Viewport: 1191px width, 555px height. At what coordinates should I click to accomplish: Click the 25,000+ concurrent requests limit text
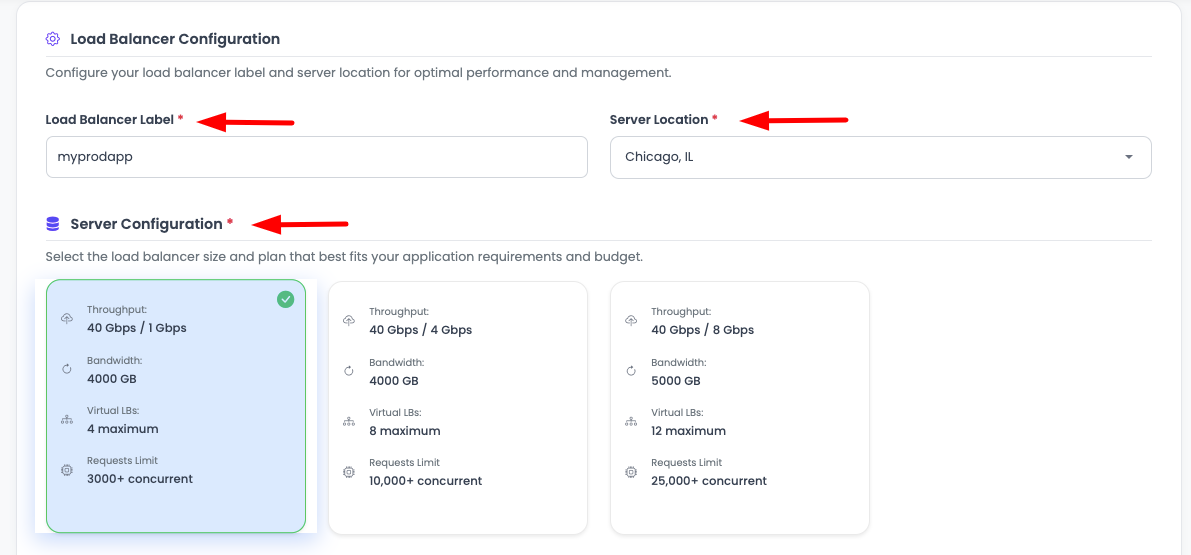pos(709,481)
